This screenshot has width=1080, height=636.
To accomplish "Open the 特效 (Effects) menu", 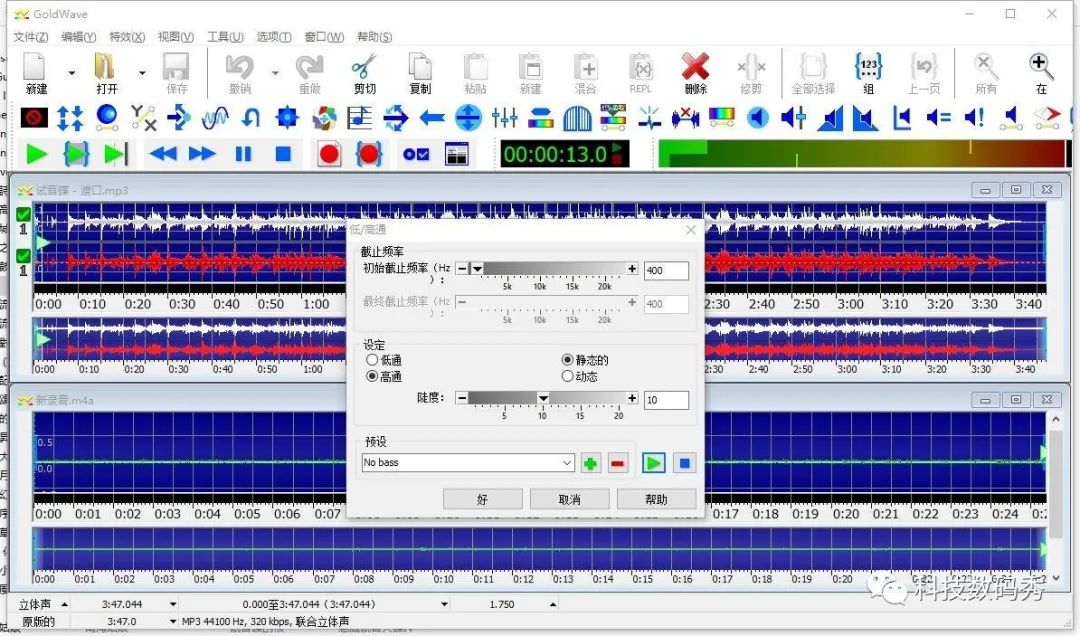I will point(127,37).
